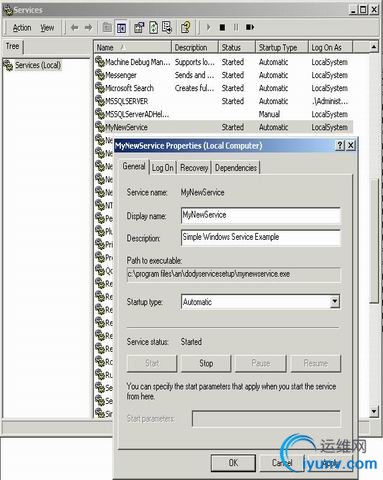Click the Start parameters input field
Screen dimensions: 383x480
(266, 419)
